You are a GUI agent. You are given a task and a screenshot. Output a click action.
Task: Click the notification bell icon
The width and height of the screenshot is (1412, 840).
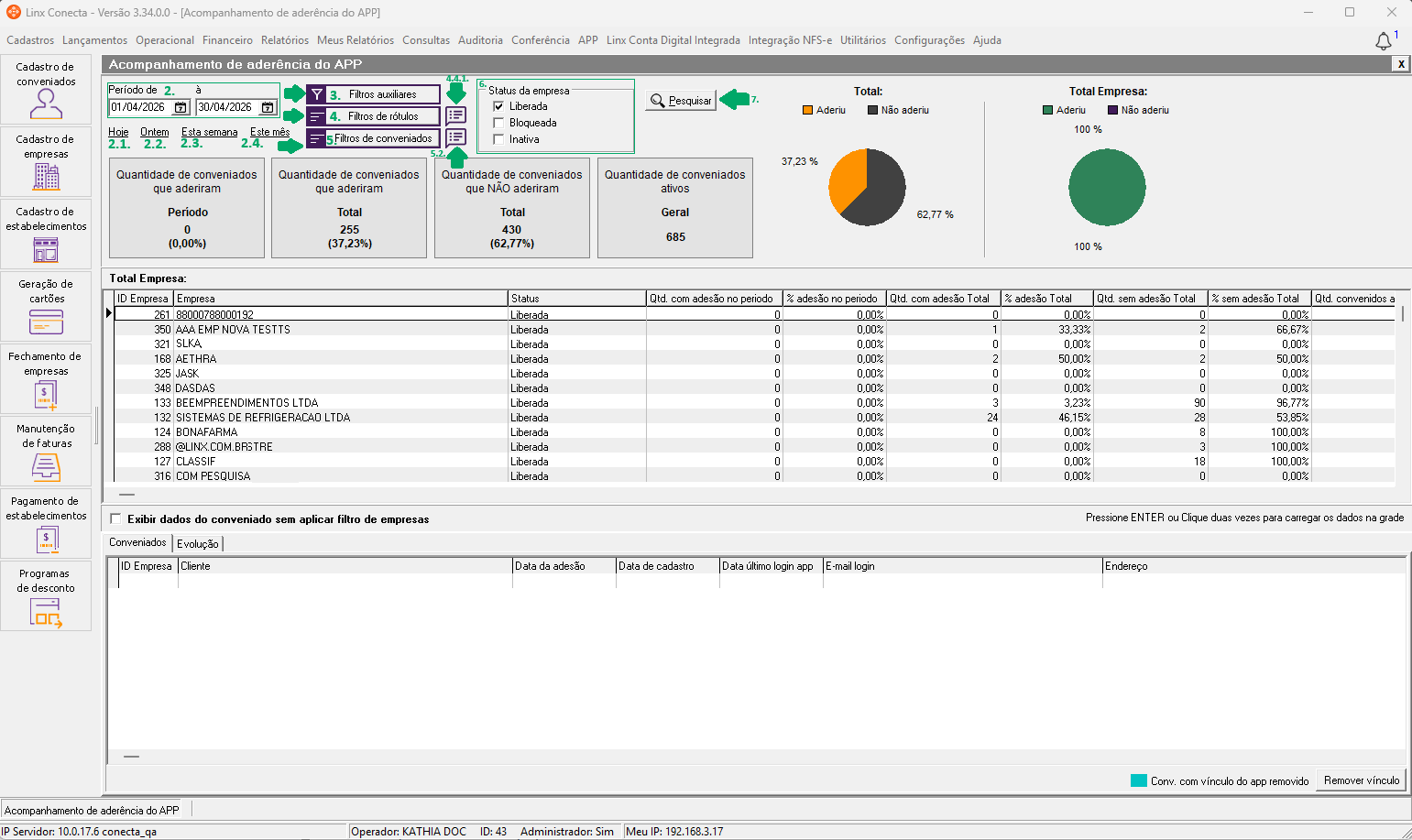1384,41
